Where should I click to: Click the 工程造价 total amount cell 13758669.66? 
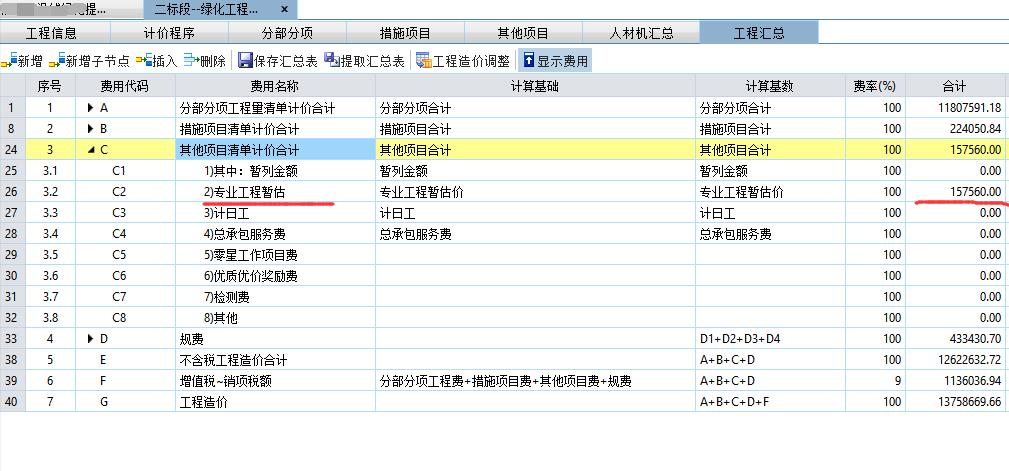pyautogui.click(x=956, y=402)
